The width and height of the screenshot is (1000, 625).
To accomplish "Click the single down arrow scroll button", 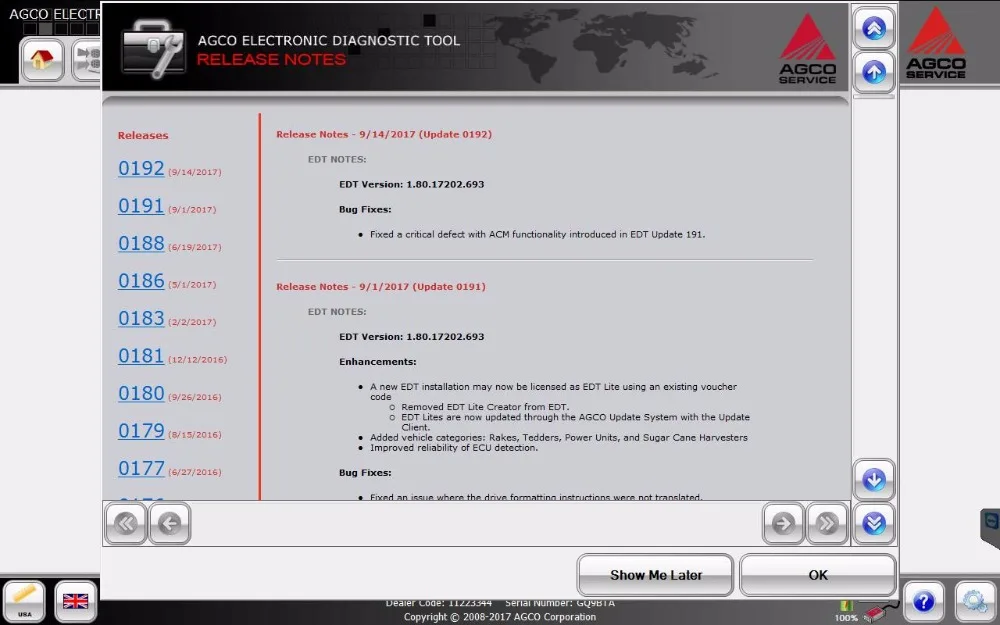I will coord(874,479).
